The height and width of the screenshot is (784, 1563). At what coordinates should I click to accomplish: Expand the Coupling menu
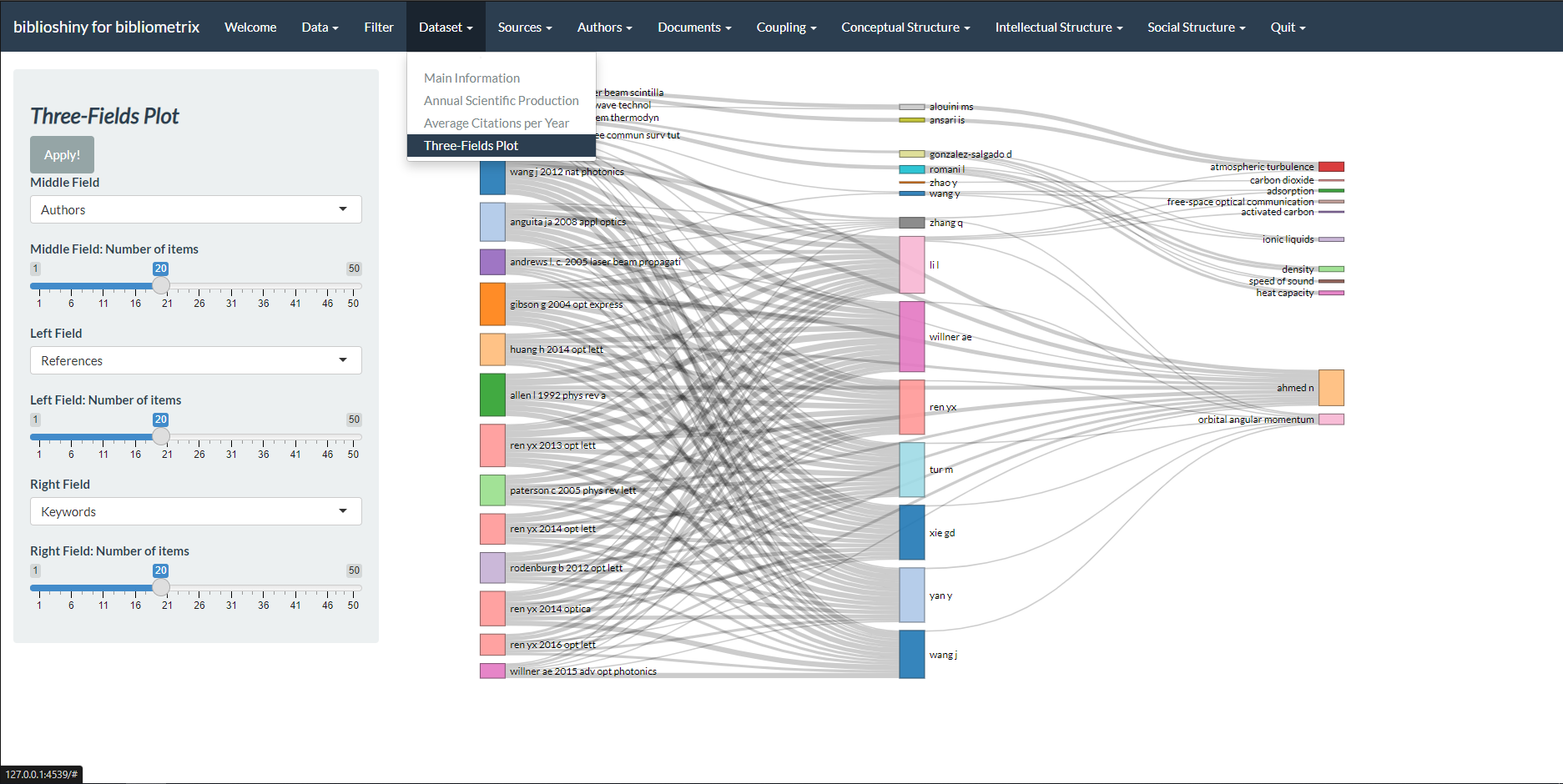coord(786,27)
